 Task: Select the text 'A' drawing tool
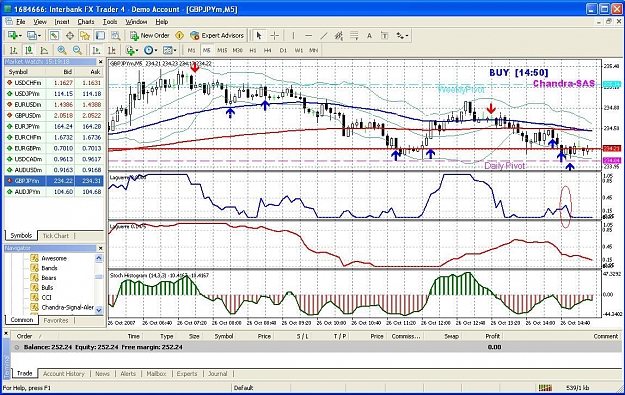tap(369, 35)
